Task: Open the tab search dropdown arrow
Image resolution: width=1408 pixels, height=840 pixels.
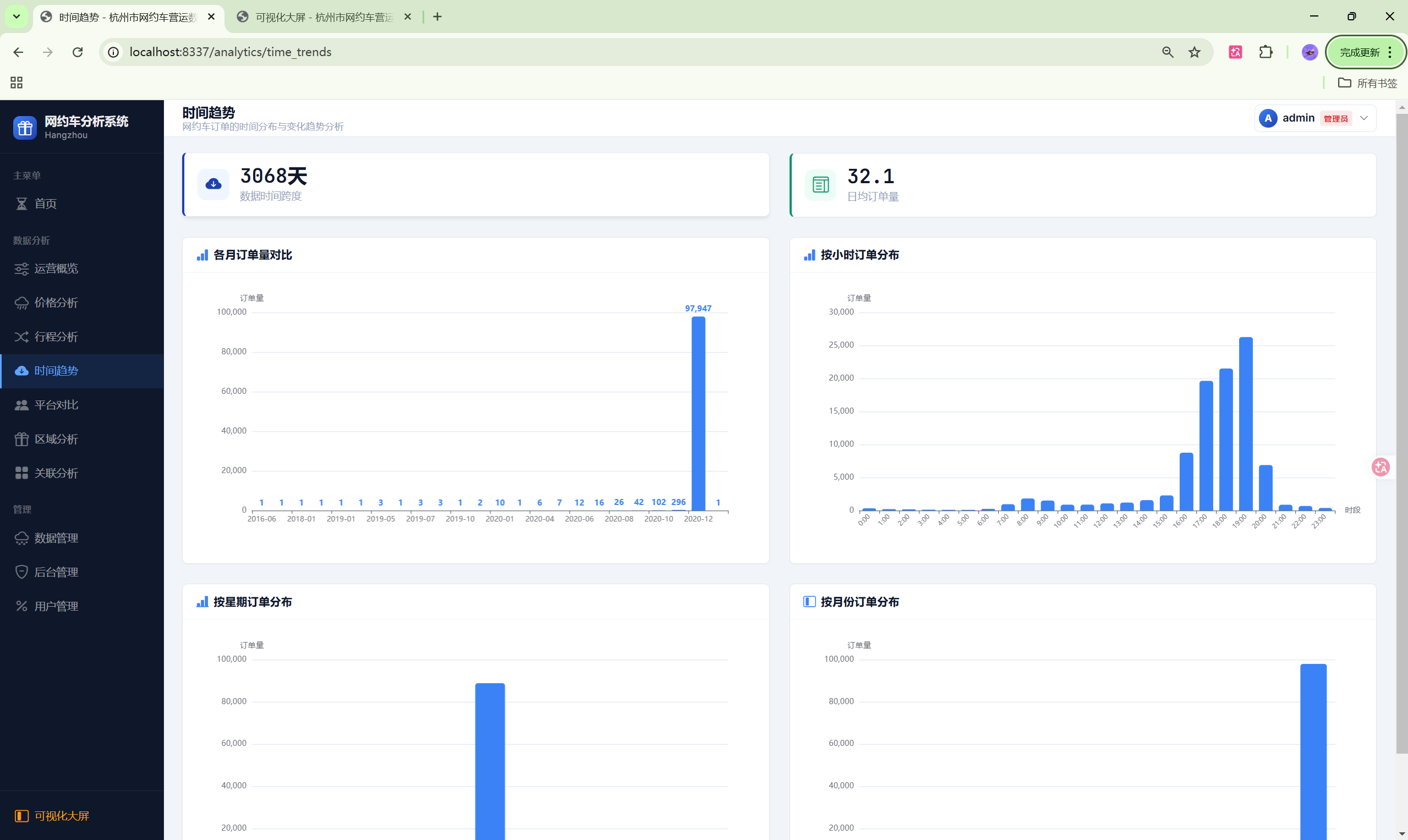Action: click(x=17, y=17)
